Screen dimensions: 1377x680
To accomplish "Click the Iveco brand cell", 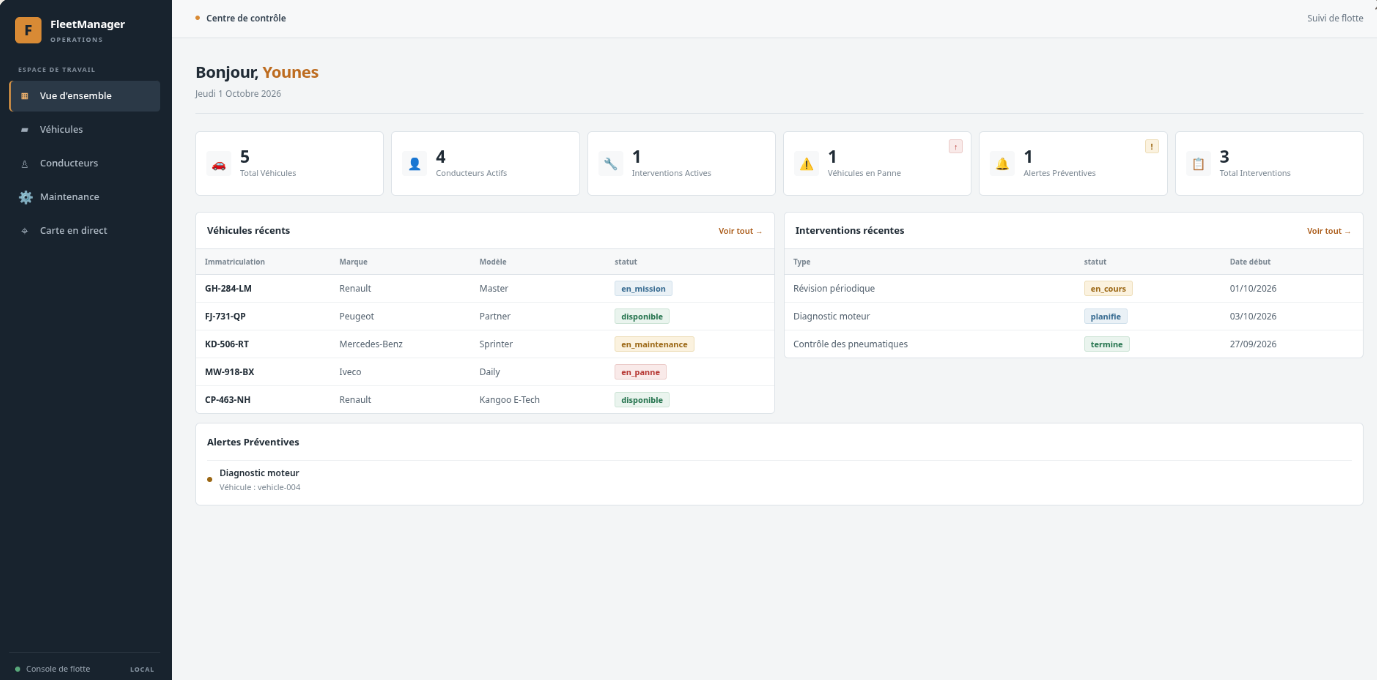I will click(350, 372).
